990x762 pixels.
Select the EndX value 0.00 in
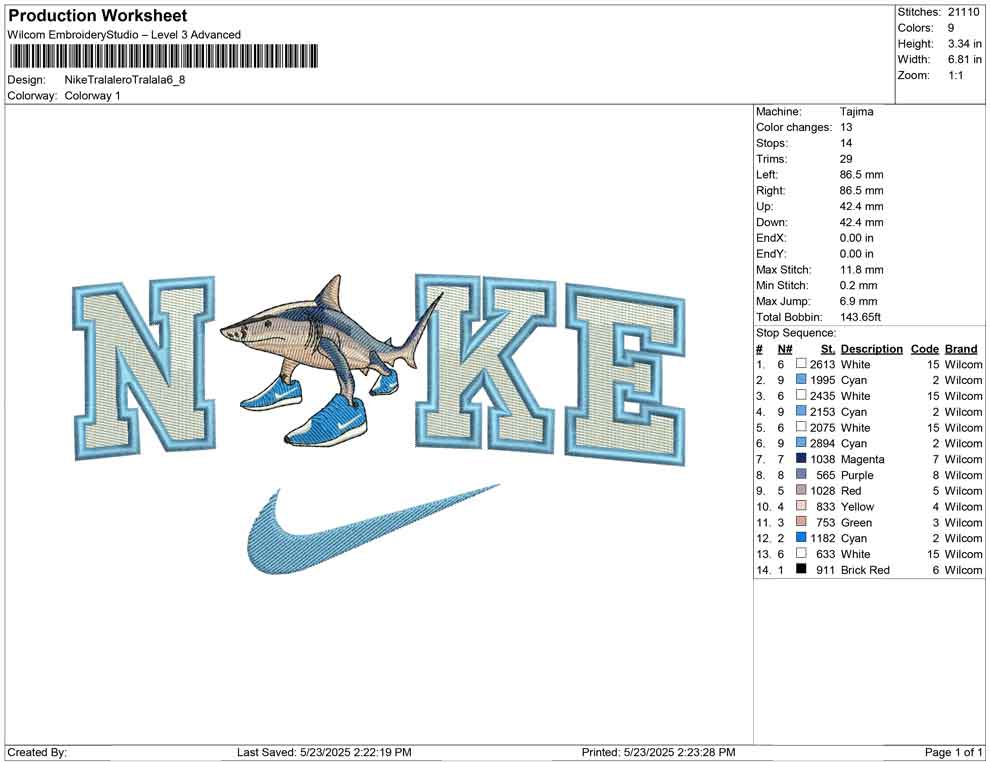click(856, 237)
